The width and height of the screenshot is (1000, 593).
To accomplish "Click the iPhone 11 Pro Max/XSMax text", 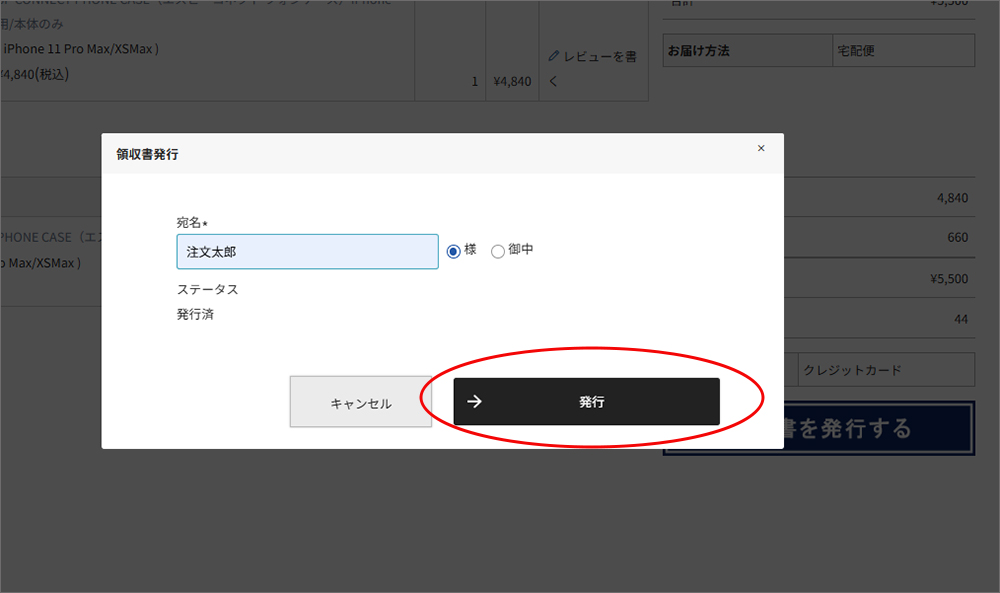I will click(79, 49).
